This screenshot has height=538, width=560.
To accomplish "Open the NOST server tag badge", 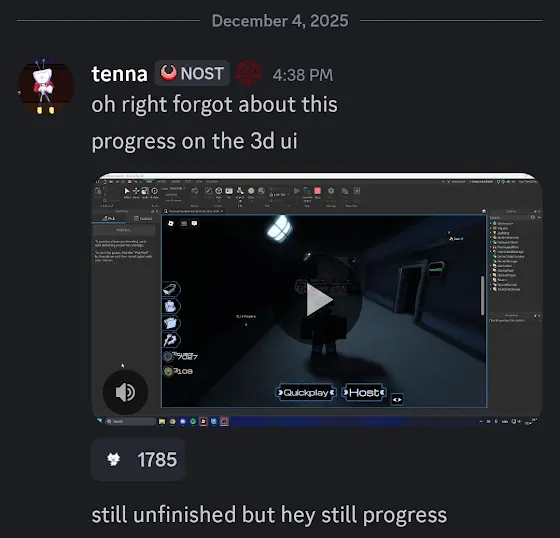I will click(x=192, y=73).
